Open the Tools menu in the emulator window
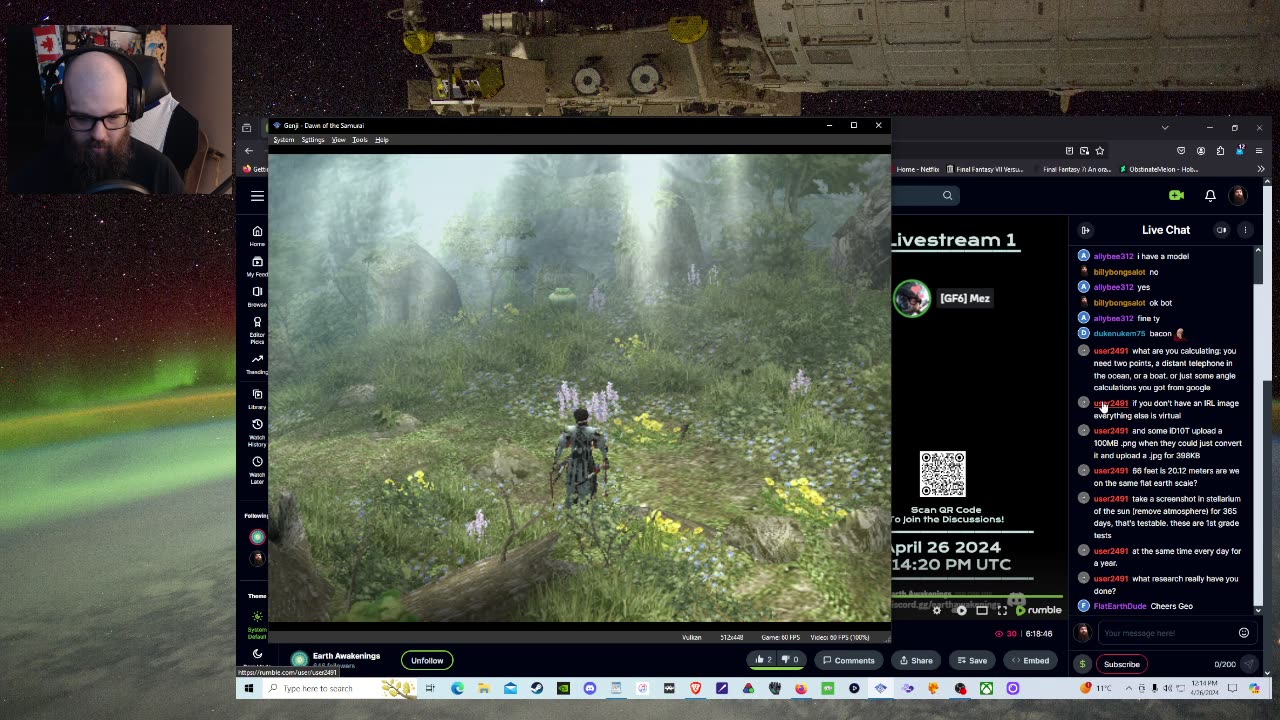 point(360,140)
